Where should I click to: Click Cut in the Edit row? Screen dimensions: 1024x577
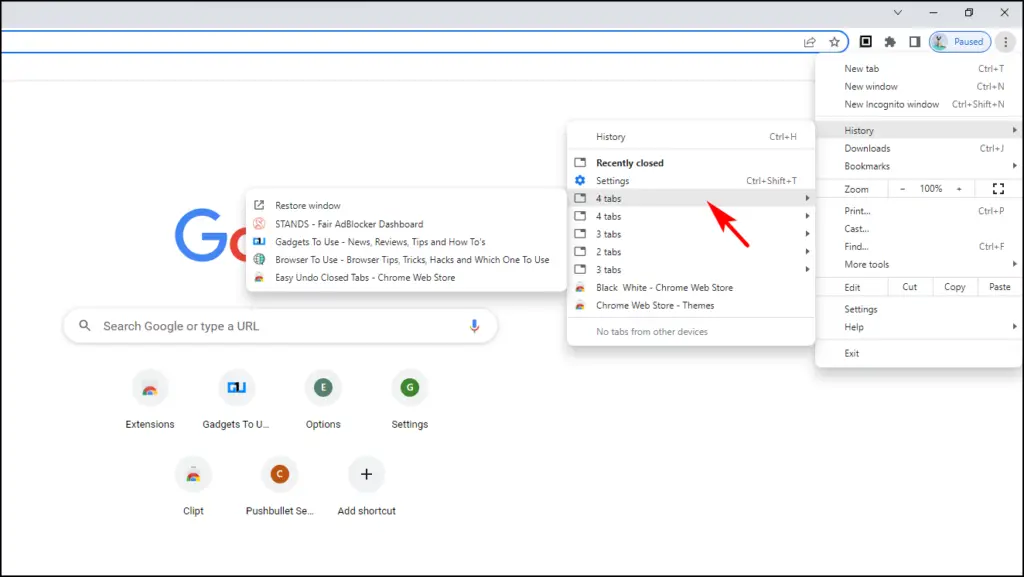pos(910,287)
